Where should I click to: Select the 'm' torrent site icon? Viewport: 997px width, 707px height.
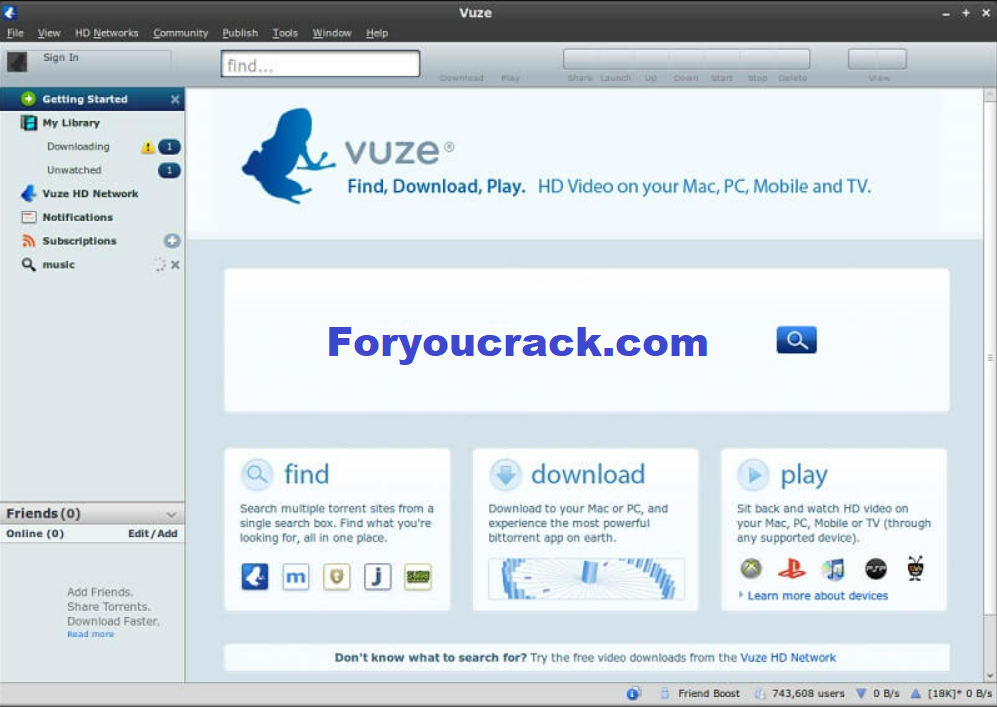coord(296,577)
